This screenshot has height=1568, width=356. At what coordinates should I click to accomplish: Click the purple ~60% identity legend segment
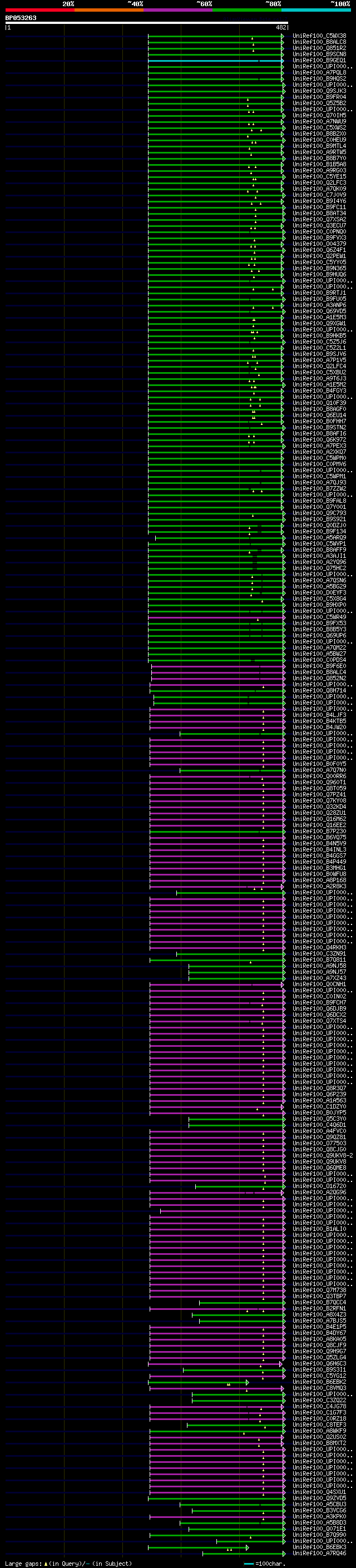pyautogui.click(x=179, y=10)
